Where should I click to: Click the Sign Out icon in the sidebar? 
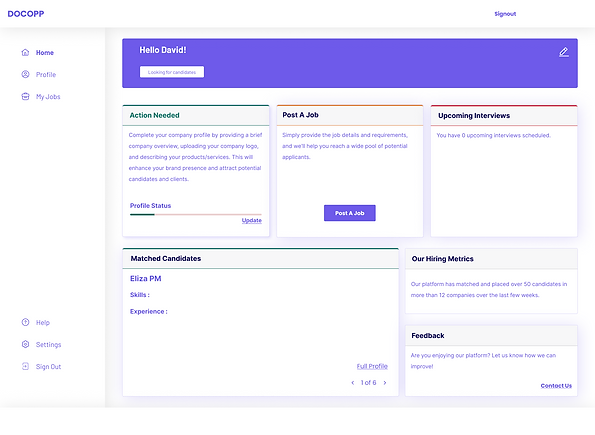pos(25,366)
